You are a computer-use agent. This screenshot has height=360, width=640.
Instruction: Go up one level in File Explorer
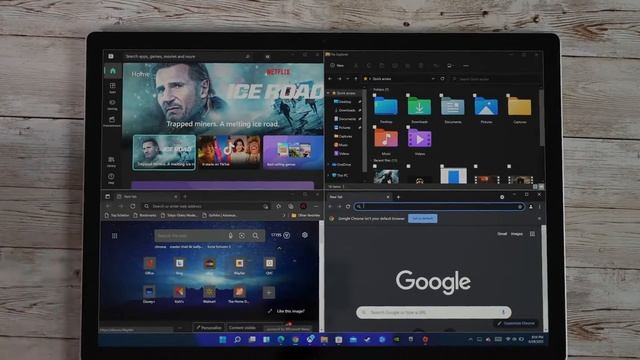pos(356,79)
